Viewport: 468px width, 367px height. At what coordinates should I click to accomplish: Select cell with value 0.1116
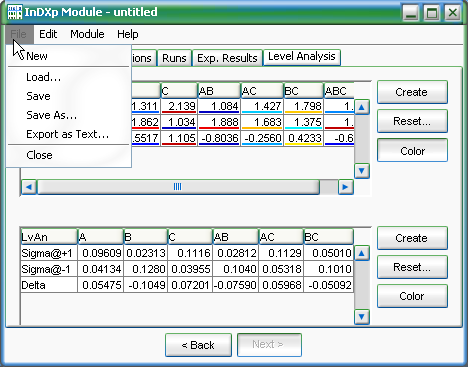[190, 253]
